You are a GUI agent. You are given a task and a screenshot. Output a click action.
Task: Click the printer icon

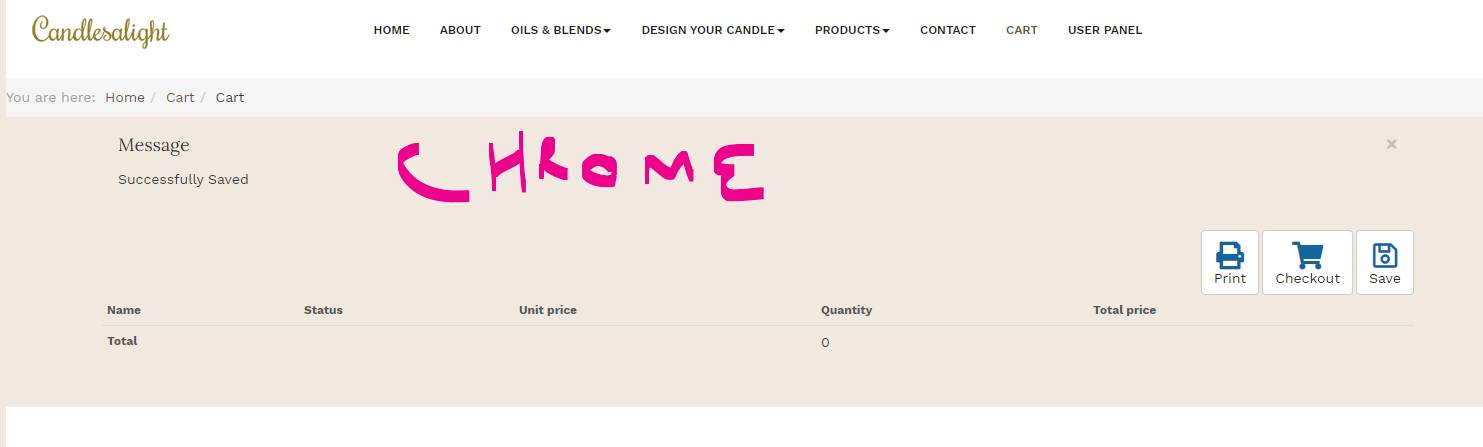(1229, 255)
